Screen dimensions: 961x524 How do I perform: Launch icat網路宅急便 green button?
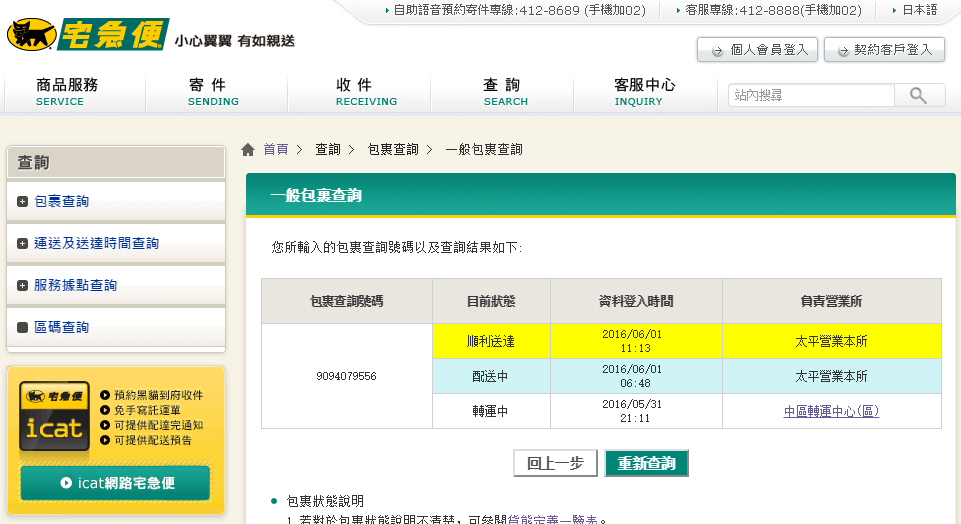pyautogui.click(x=115, y=483)
